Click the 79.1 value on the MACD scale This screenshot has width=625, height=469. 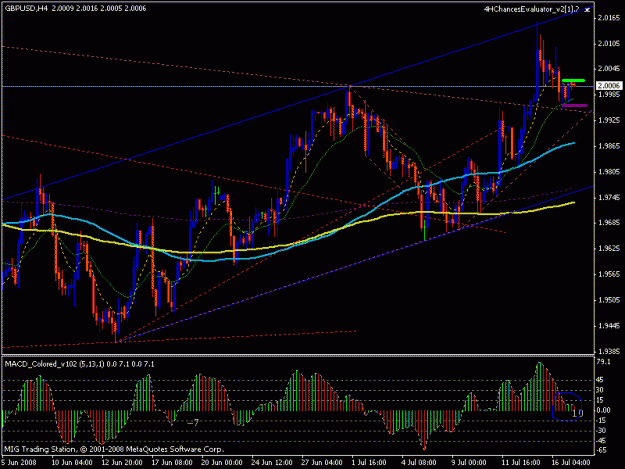pos(603,362)
